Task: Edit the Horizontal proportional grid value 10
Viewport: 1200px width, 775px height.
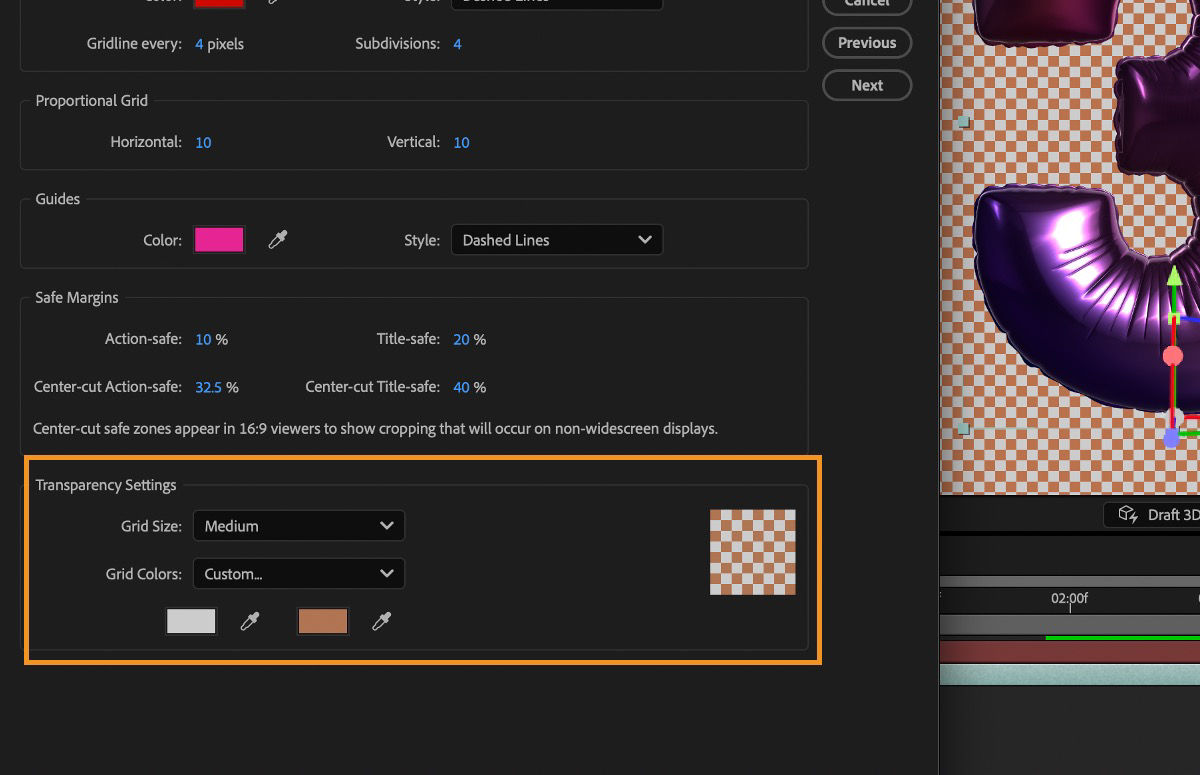Action: [x=203, y=142]
